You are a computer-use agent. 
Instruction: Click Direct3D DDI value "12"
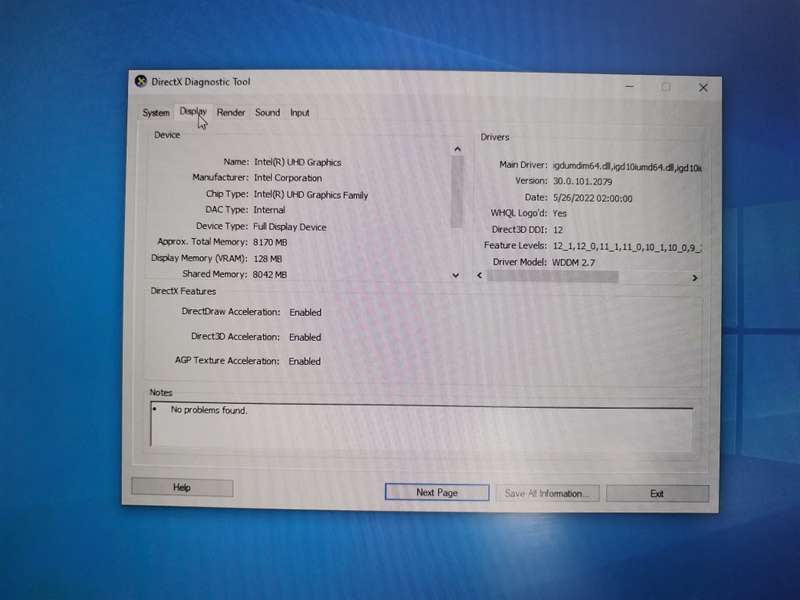coord(558,230)
